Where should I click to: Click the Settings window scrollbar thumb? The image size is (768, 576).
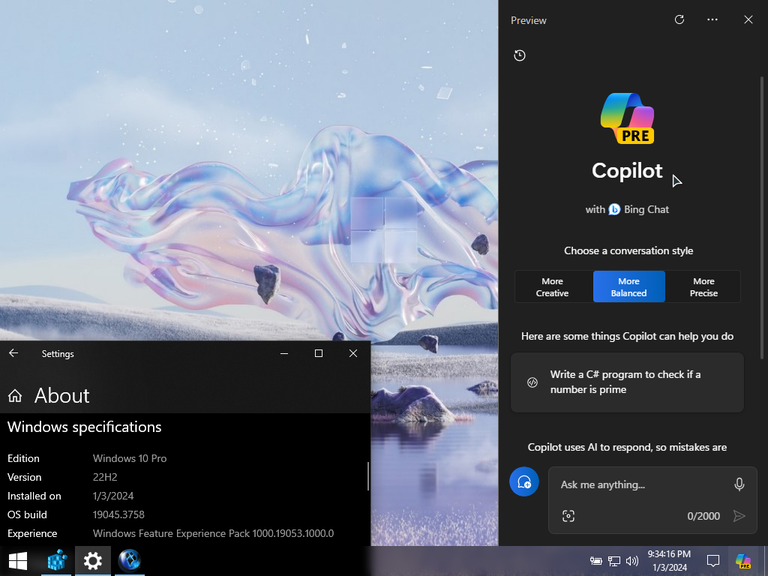pos(368,476)
